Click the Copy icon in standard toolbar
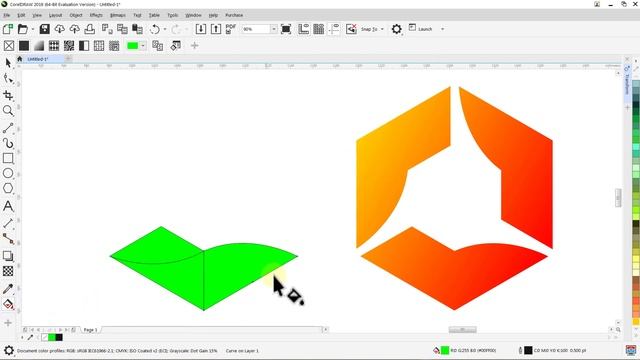Screen dimensions: 640x360 click(x=122, y=29)
